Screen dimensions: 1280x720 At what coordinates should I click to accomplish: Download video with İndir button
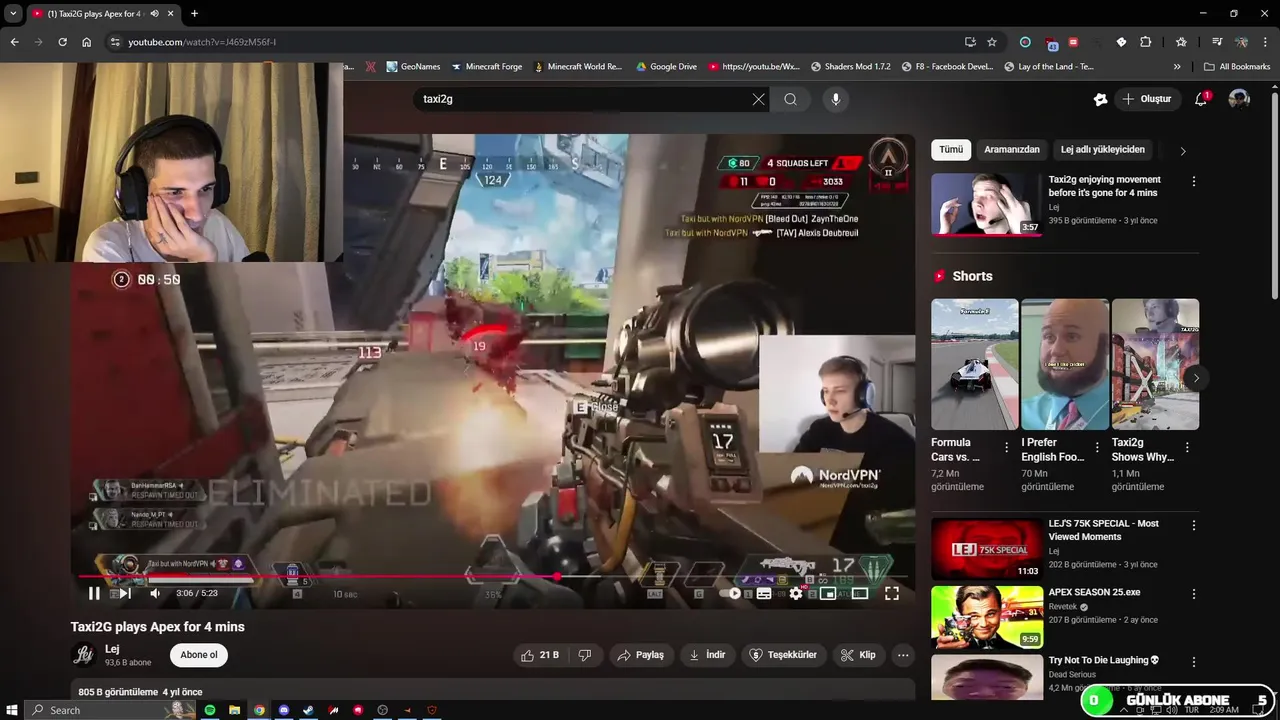[707, 655]
